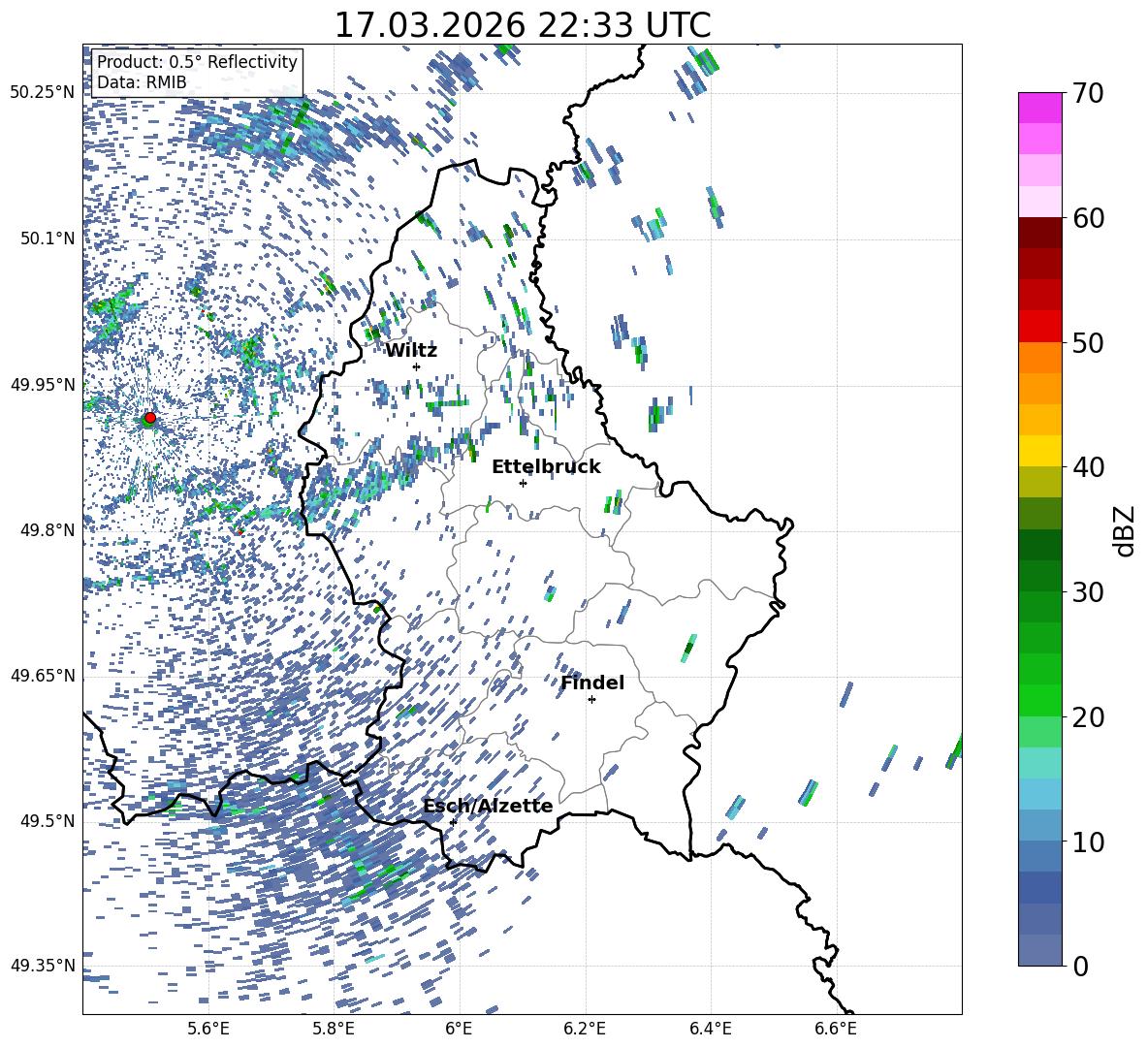Image resolution: width=1148 pixels, height=1048 pixels.
Task: Pick the bright red swatch just above 50 dBZ
Action: [x=1039, y=327]
